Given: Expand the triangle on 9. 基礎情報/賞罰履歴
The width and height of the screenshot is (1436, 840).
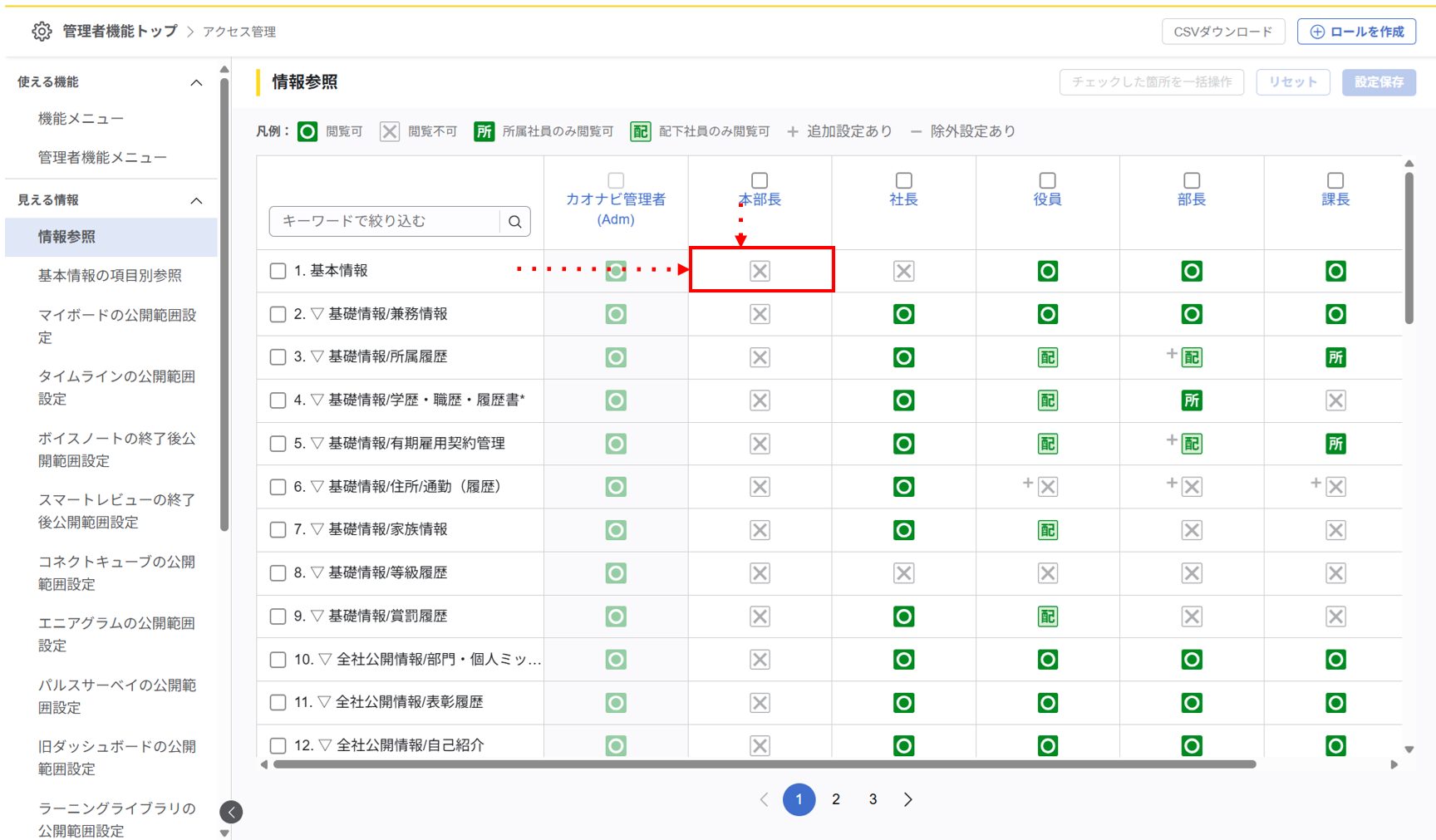Looking at the screenshot, I should [x=317, y=616].
